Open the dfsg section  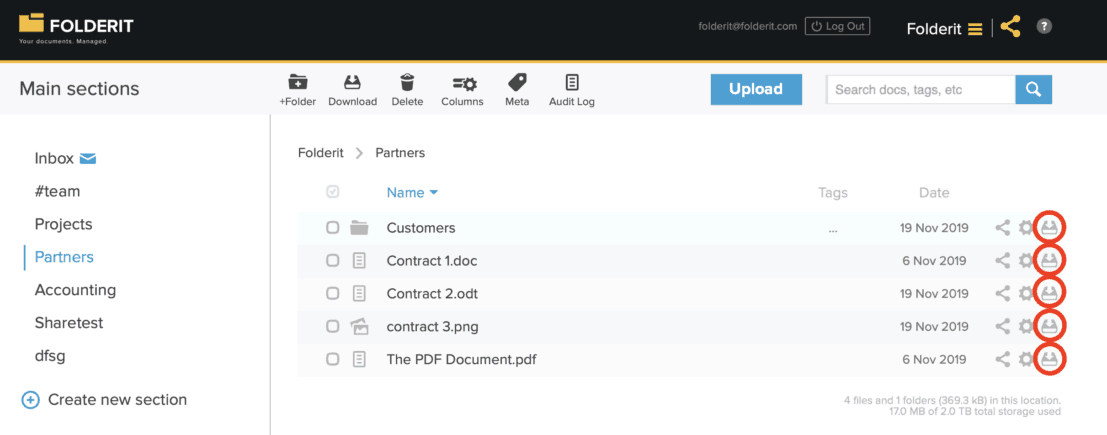click(x=49, y=356)
